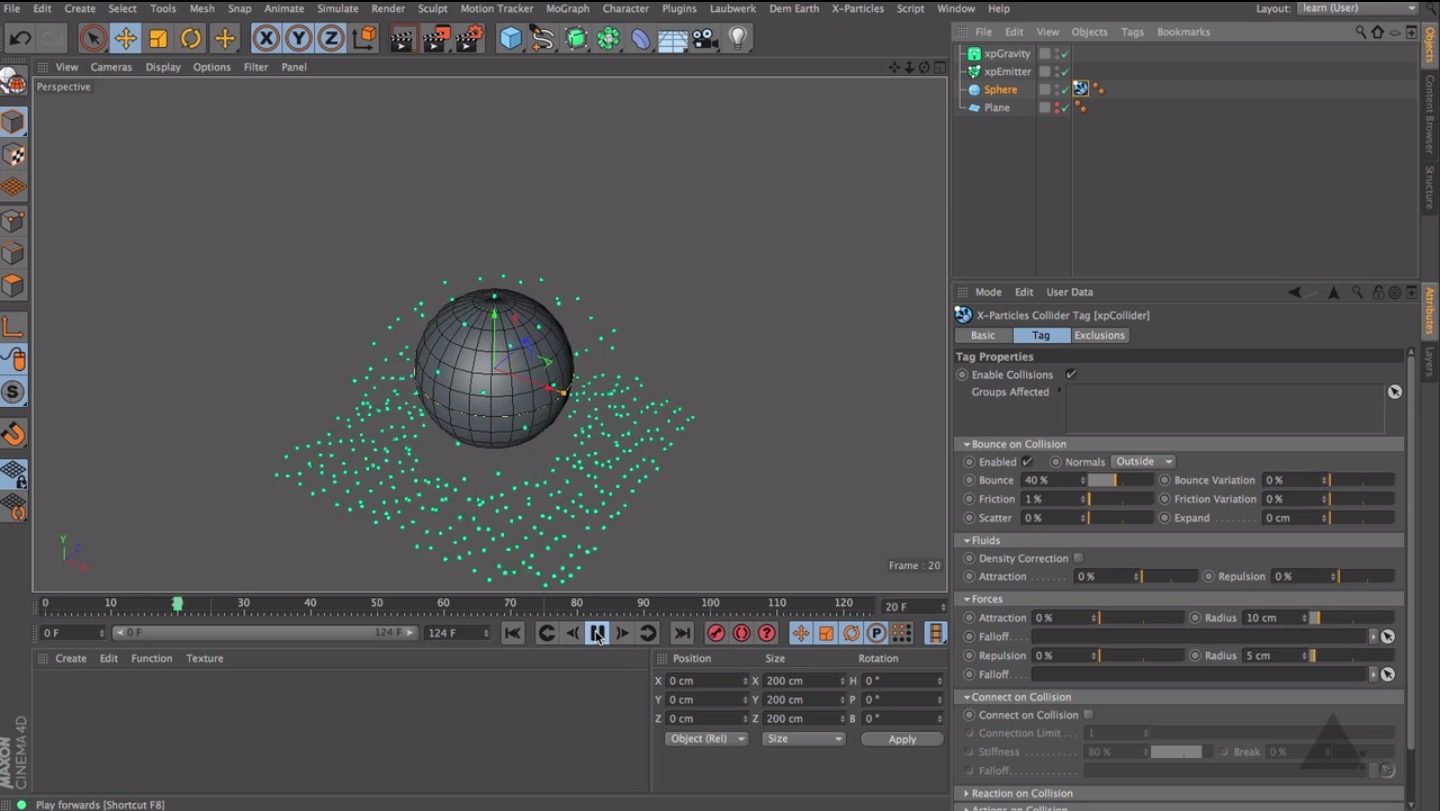Switch to the Basic tab
1440x811 pixels.
[x=983, y=335]
